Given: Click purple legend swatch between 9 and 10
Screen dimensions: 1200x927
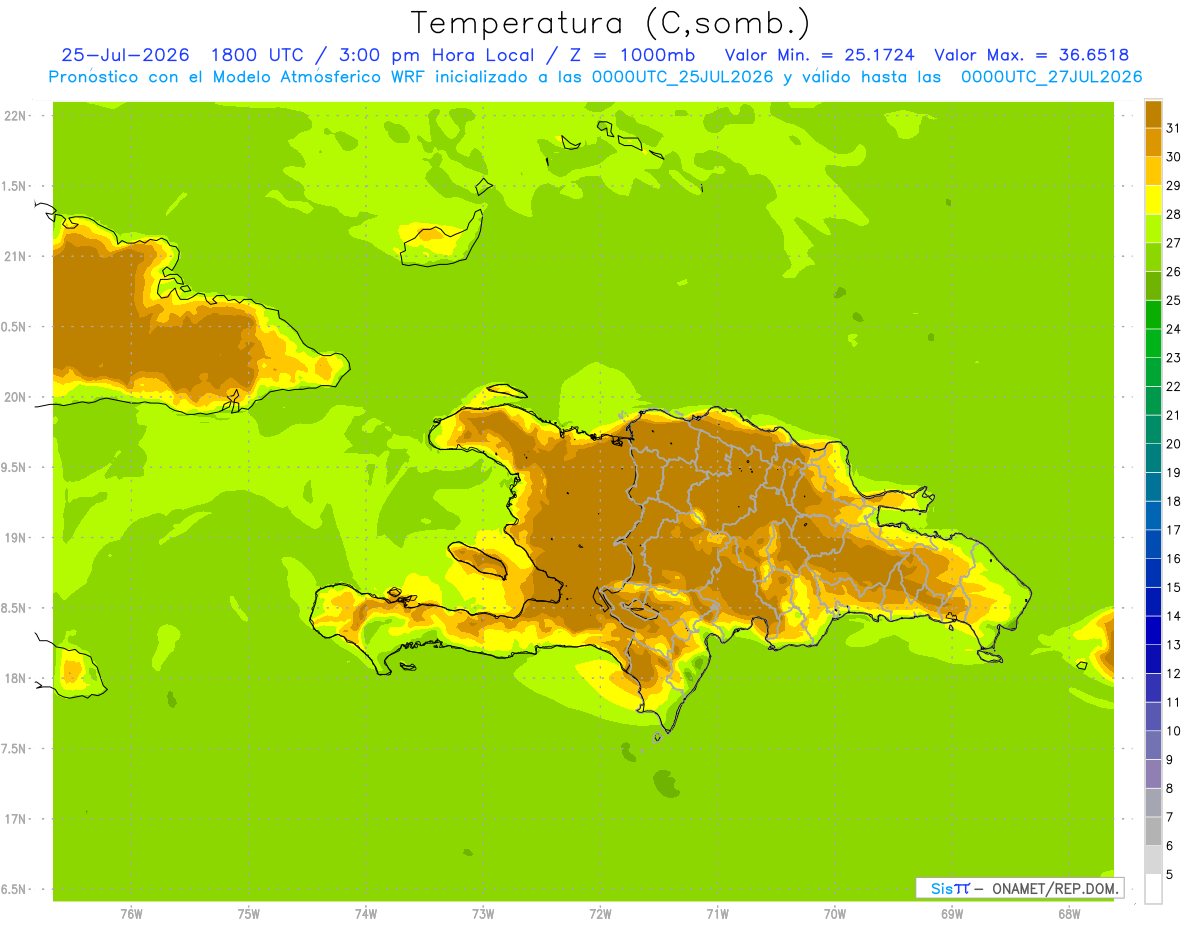Looking at the screenshot, I should pyautogui.click(x=1153, y=745).
